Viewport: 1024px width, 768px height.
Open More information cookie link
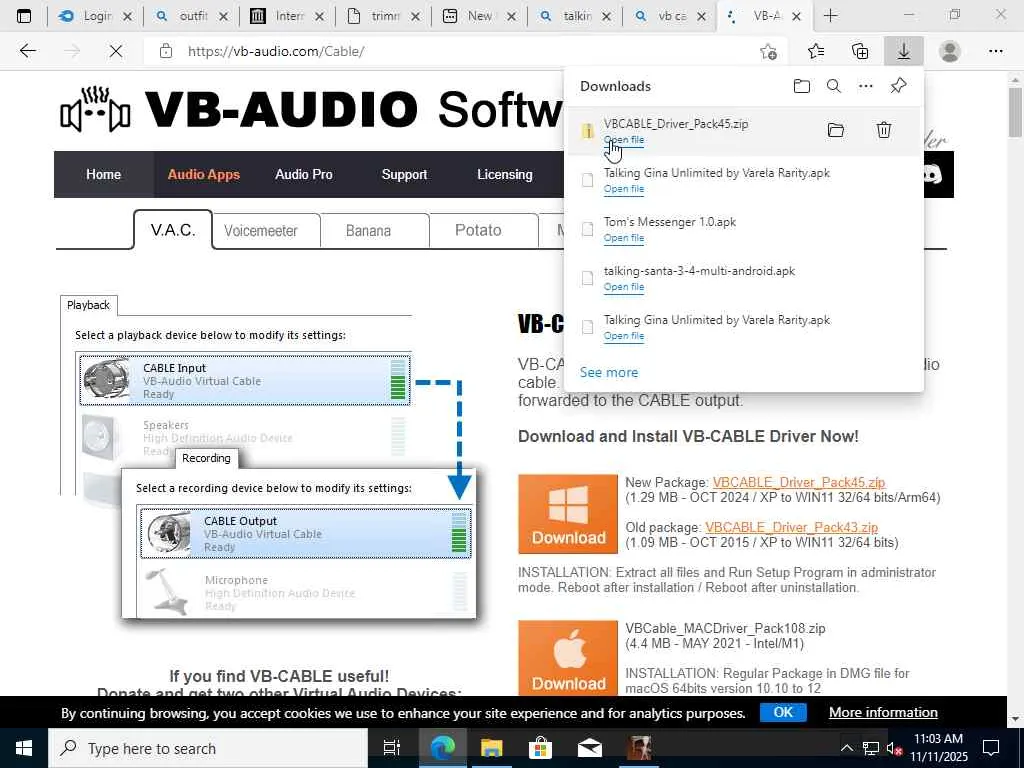[x=883, y=712]
